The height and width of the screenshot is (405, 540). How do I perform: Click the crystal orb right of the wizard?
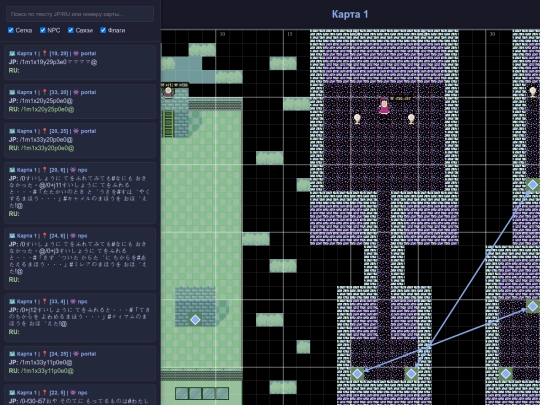[411, 119]
